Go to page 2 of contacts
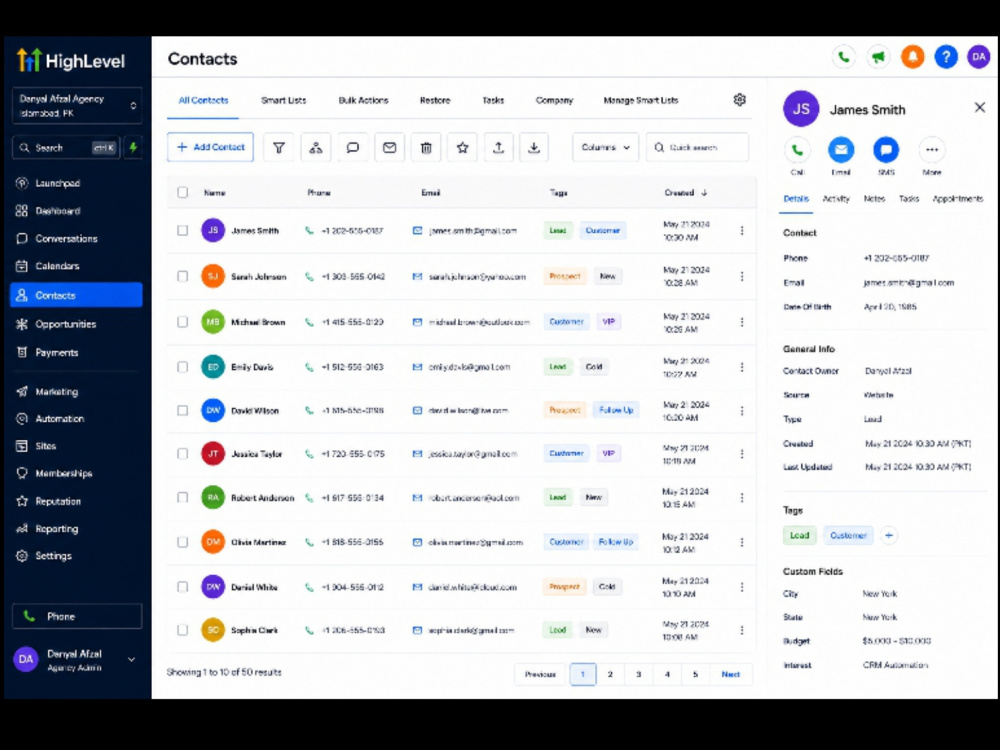 tap(610, 674)
